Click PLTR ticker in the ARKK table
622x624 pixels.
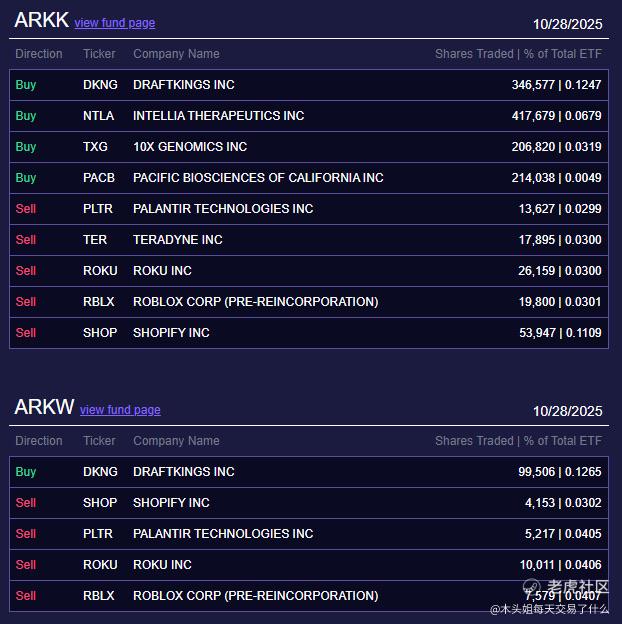(98, 209)
